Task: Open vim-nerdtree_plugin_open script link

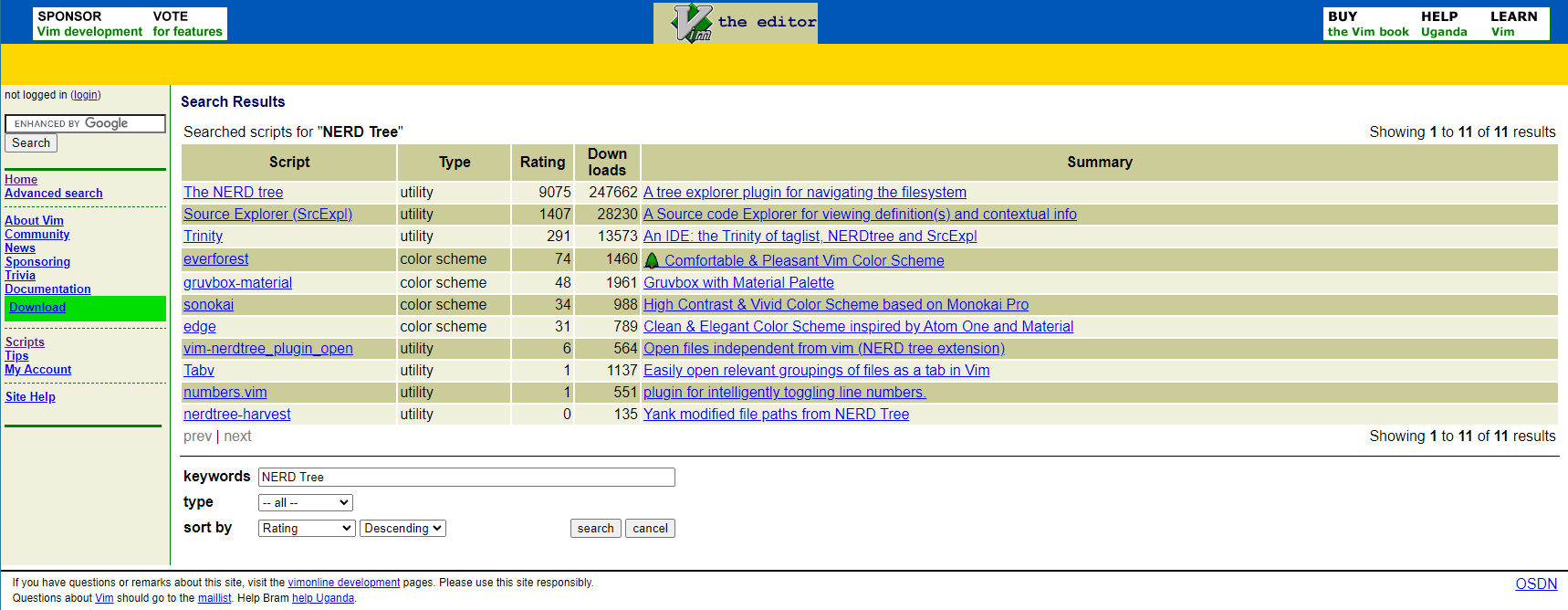Action: (x=268, y=349)
